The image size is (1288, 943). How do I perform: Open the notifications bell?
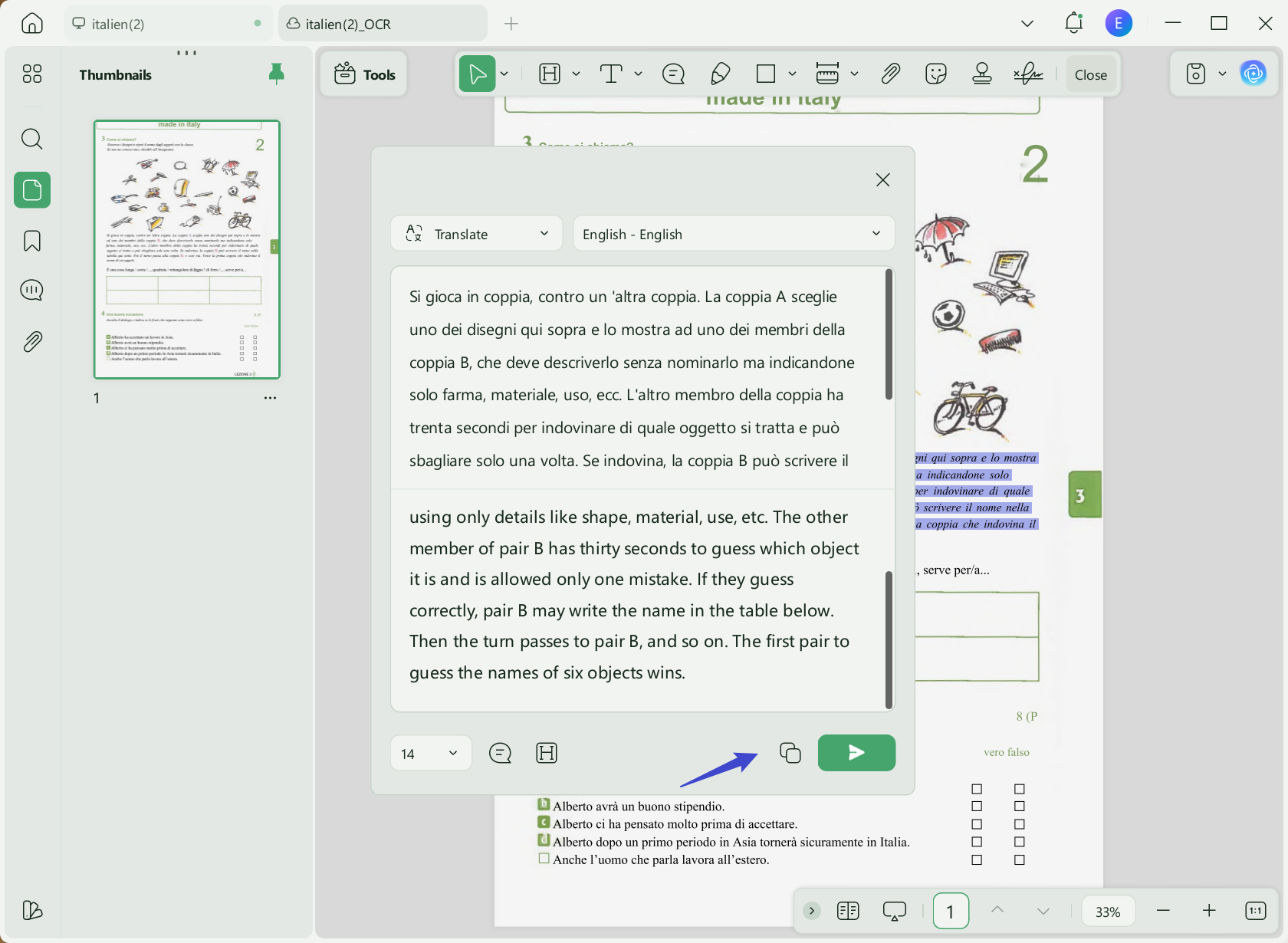click(x=1074, y=23)
